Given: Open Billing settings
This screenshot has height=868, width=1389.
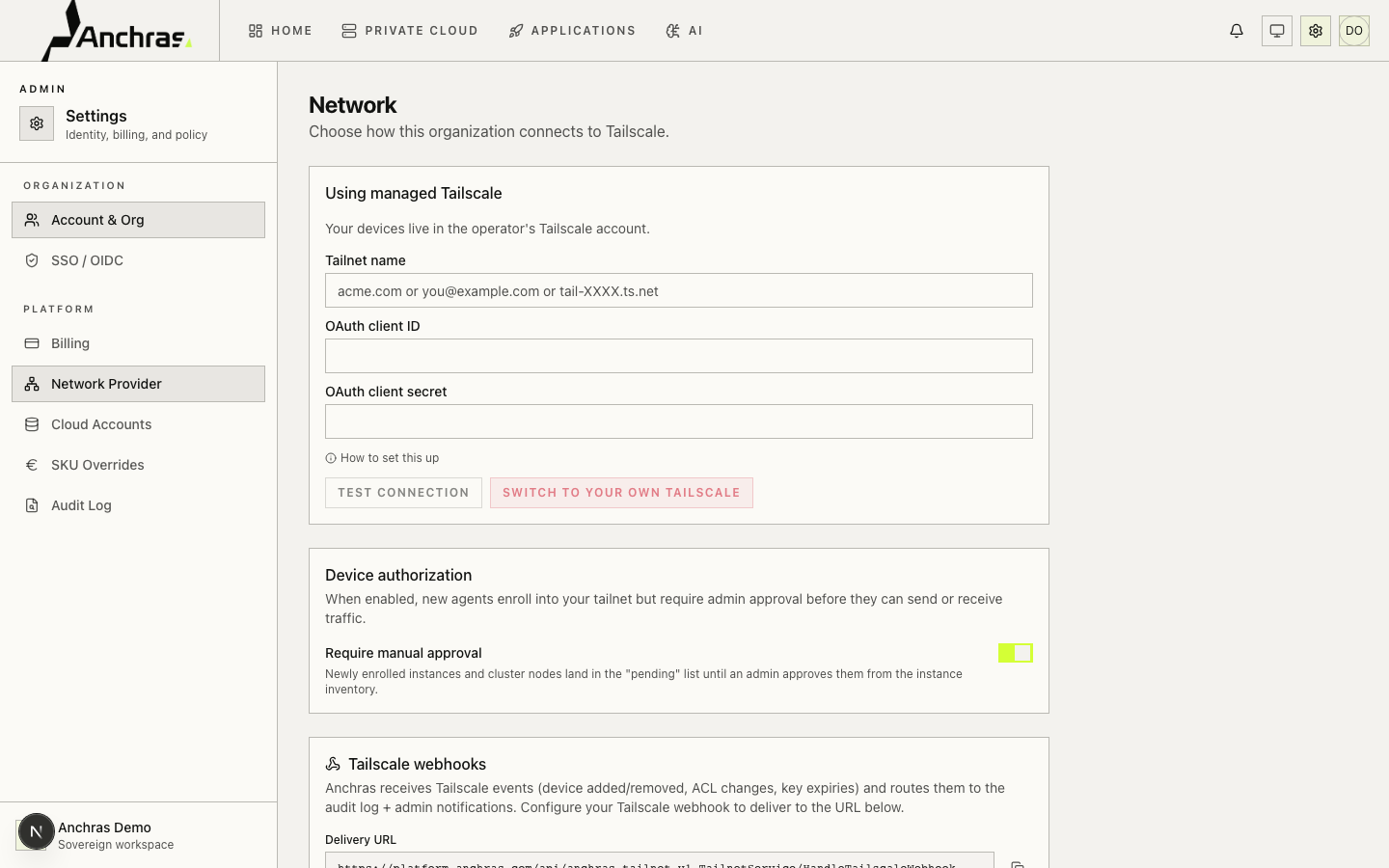Looking at the screenshot, I should pos(138,343).
